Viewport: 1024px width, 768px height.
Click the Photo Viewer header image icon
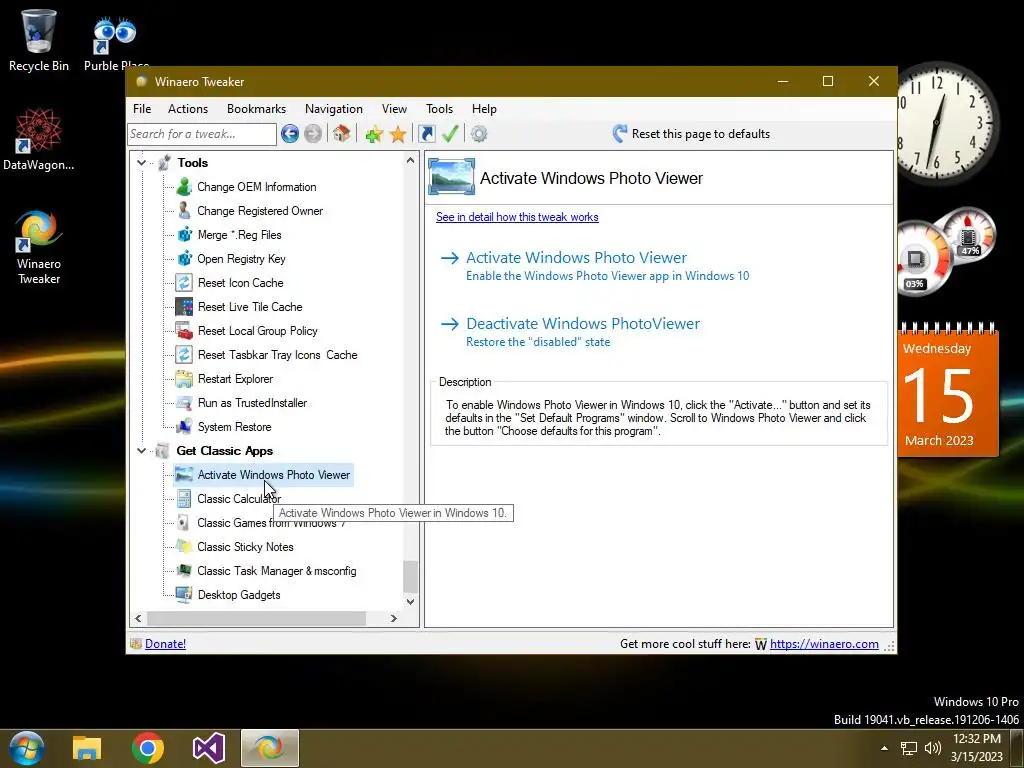click(x=451, y=177)
